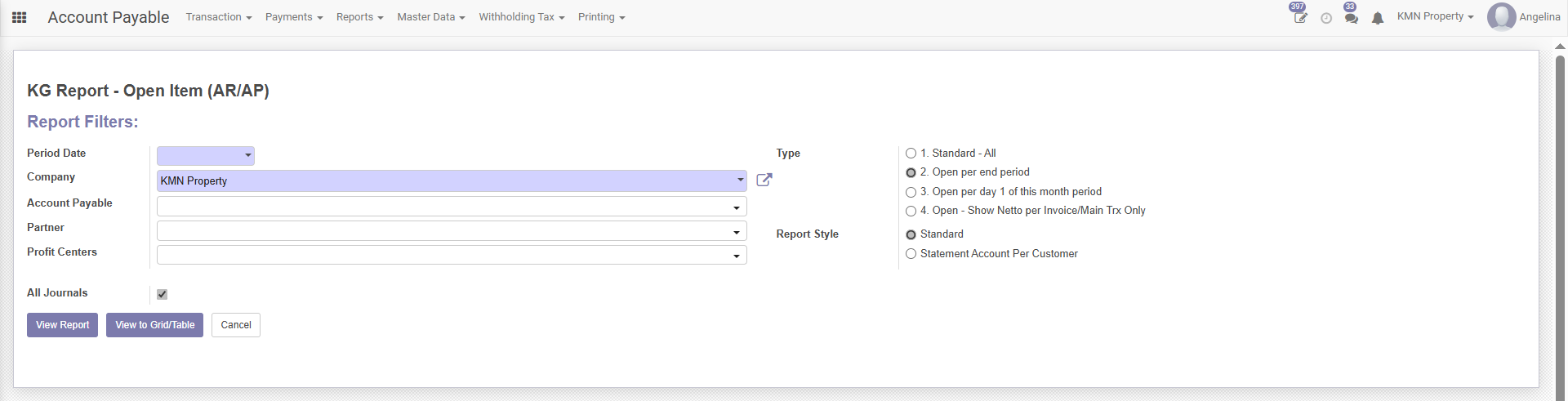Select 'Open per day 1 of this month period'
The image size is (1568, 401).
point(911,192)
